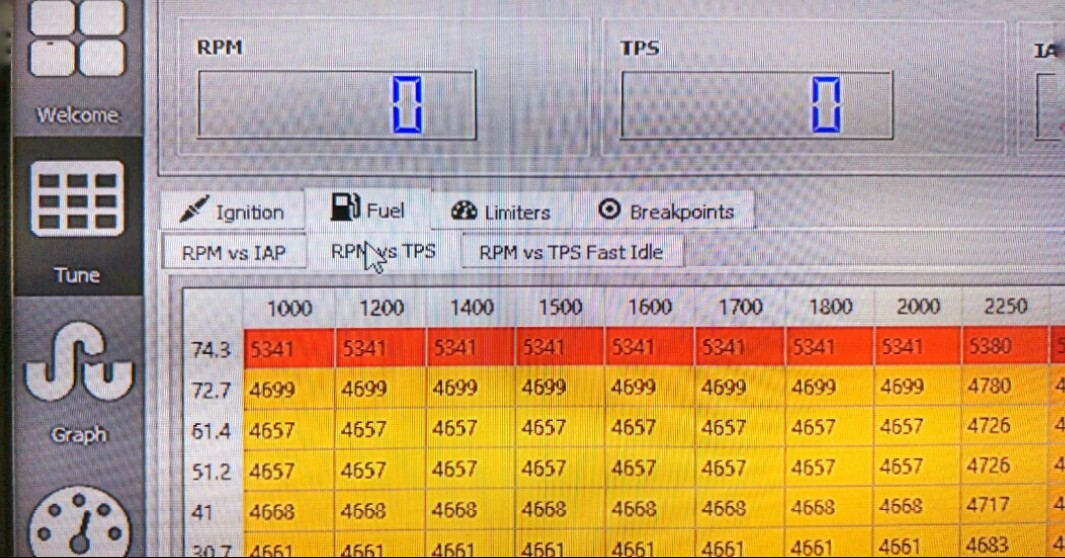Viewport: 1065px width, 558px height.
Task: Select cell 4657 at 51.2 and 1600
Action: point(650,468)
